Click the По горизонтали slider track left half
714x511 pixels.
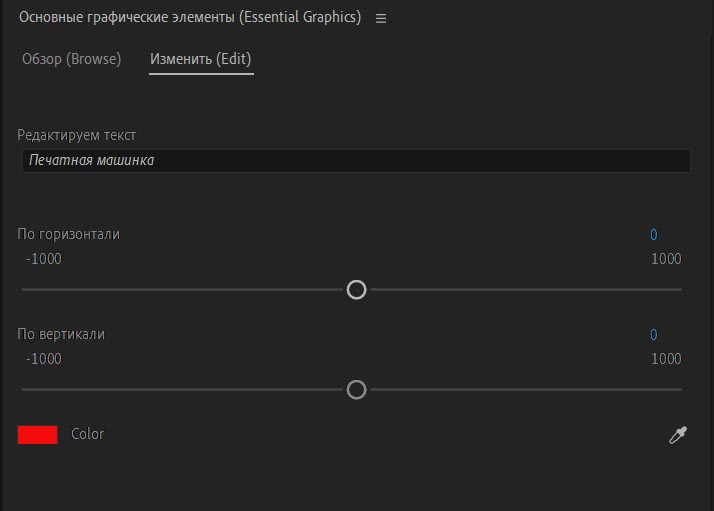coord(182,290)
